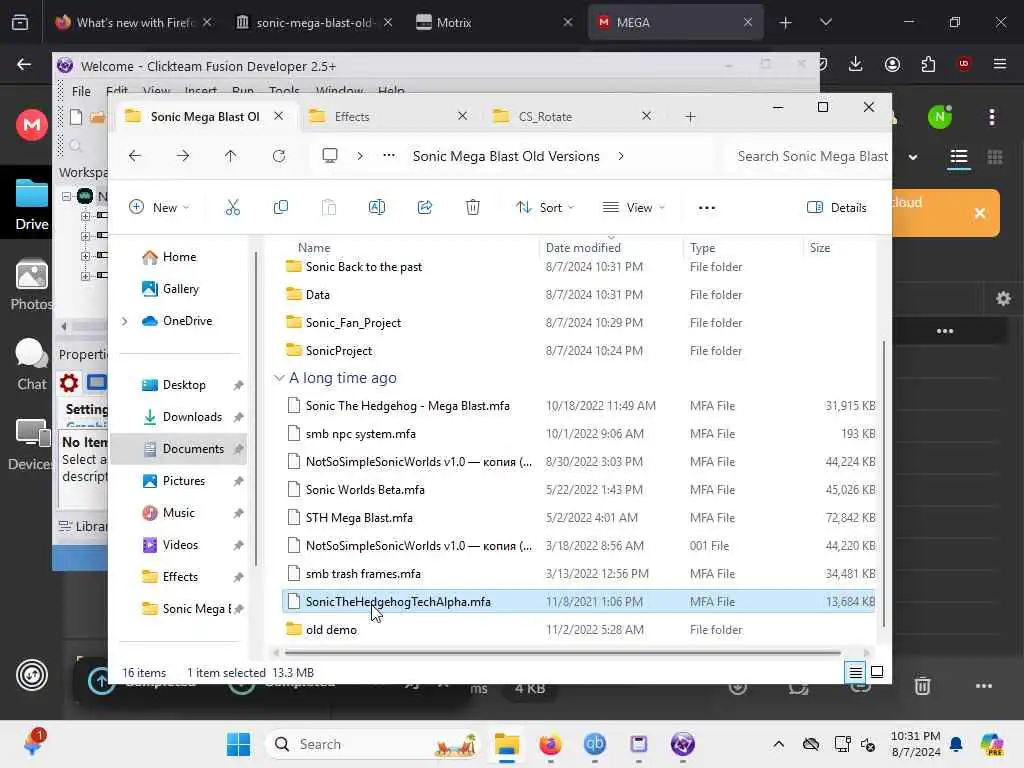Open MEGA user avatar N
The height and width of the screenshot is (768, 1024).
click(940, 118)
